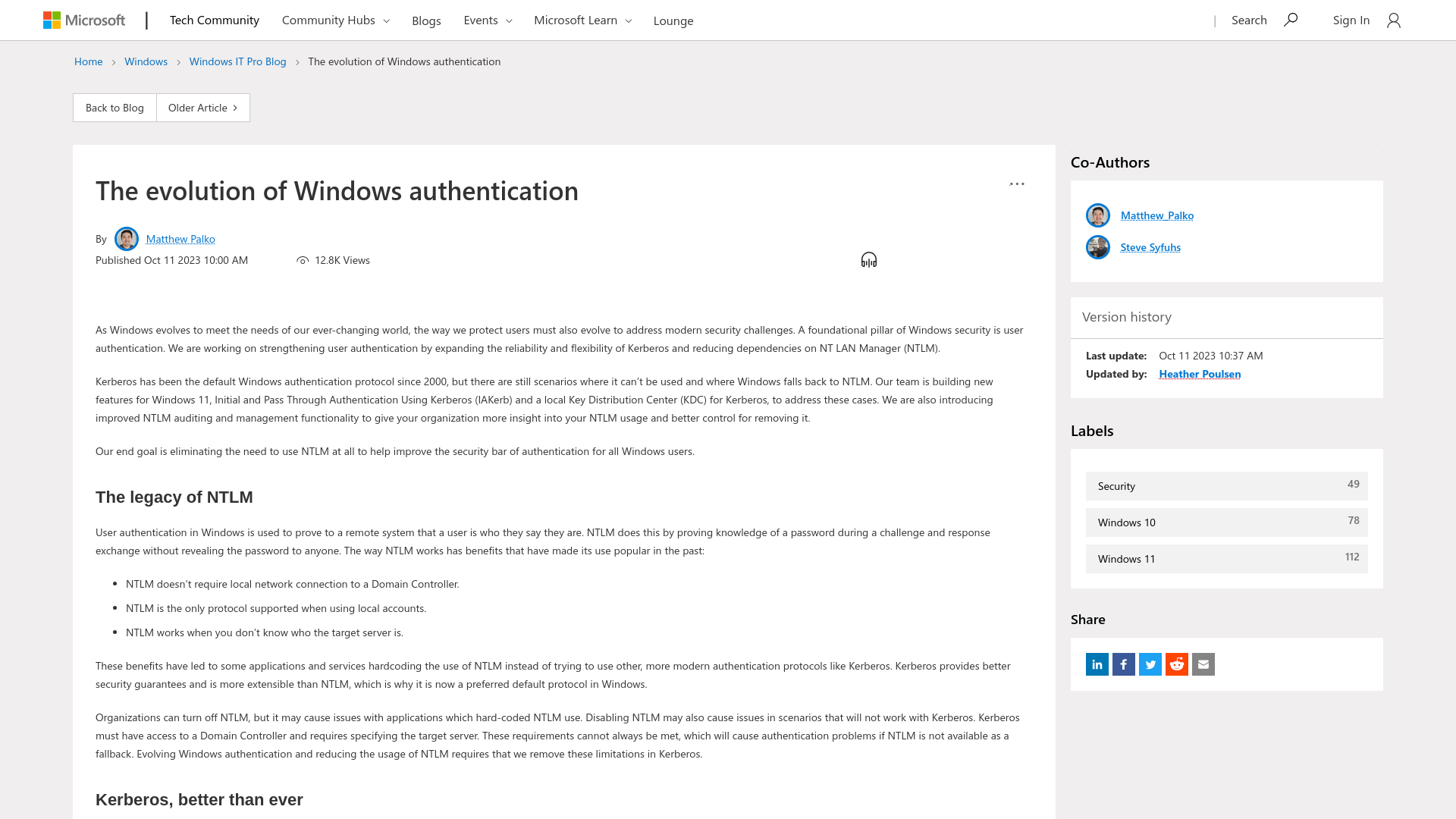Click the views eye icon
This screenshot has height=819, width=1456.
[x=303, y=261]
